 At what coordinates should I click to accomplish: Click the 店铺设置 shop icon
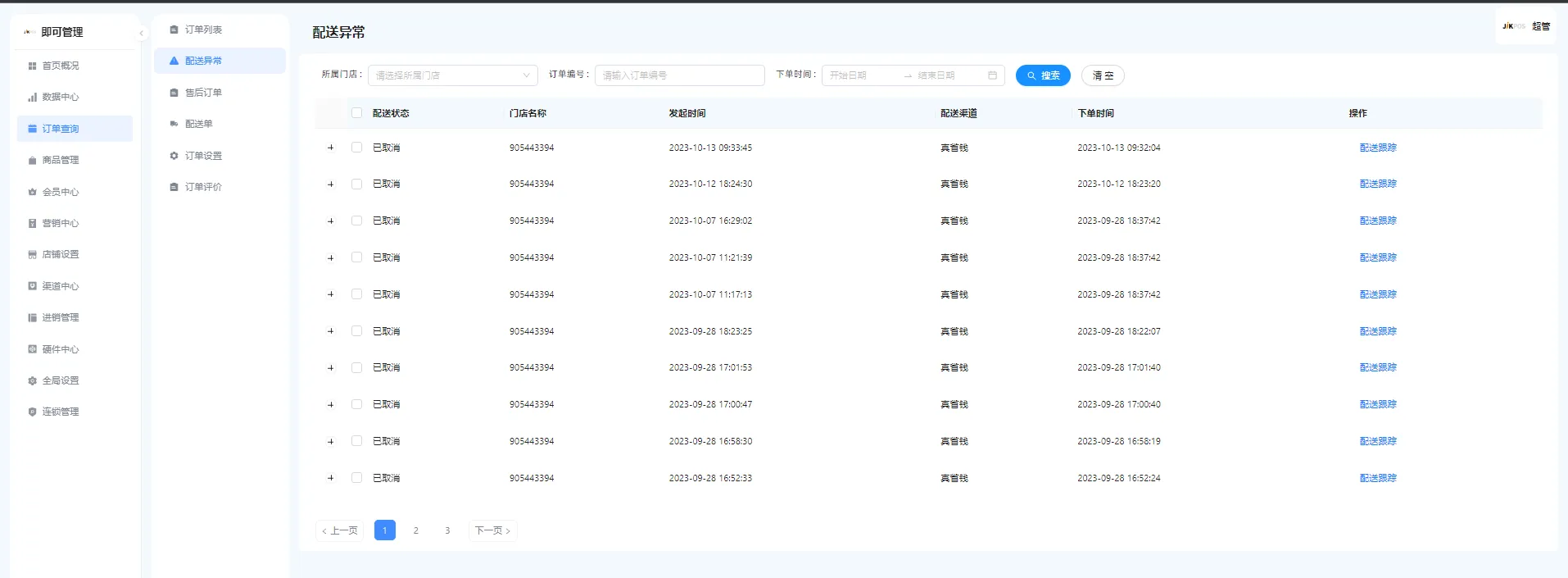32,254
